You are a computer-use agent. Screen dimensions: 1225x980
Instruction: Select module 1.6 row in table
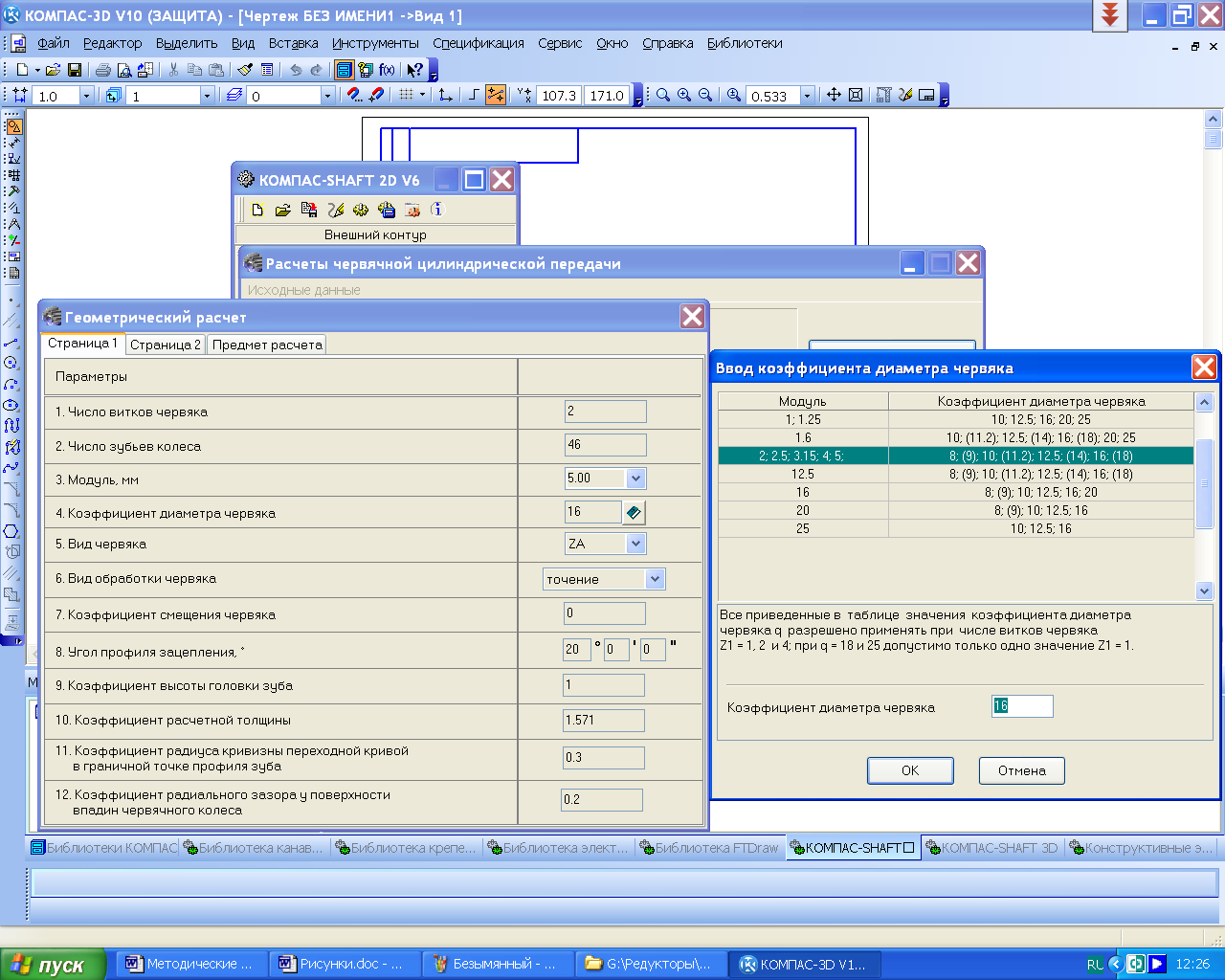point(955,437)
